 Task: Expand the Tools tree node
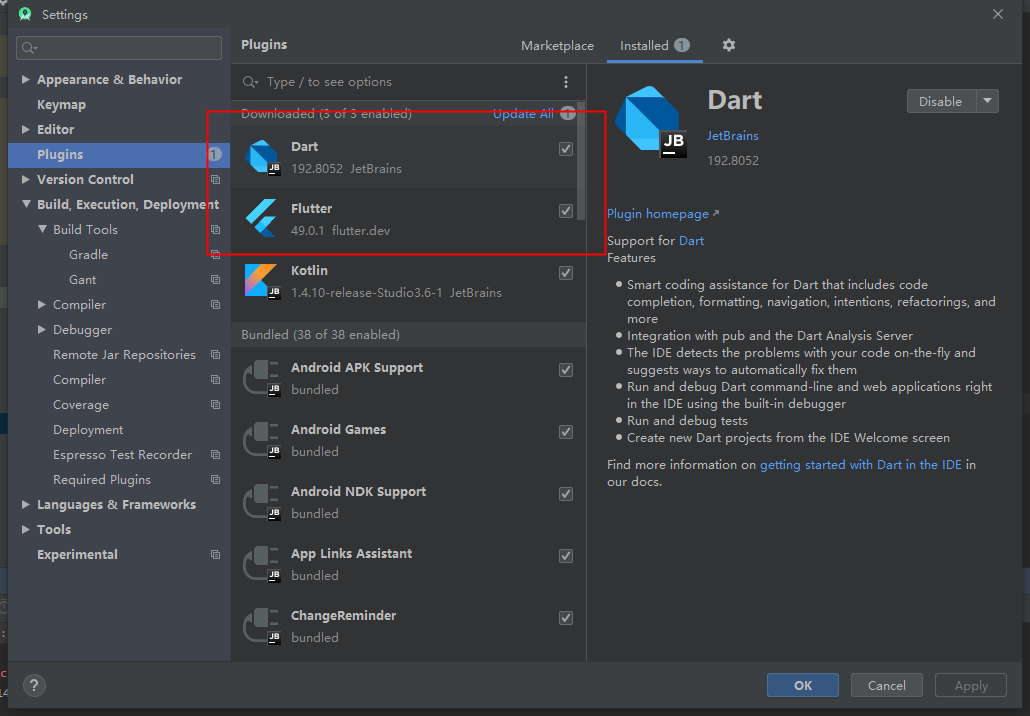click(26, 529)
